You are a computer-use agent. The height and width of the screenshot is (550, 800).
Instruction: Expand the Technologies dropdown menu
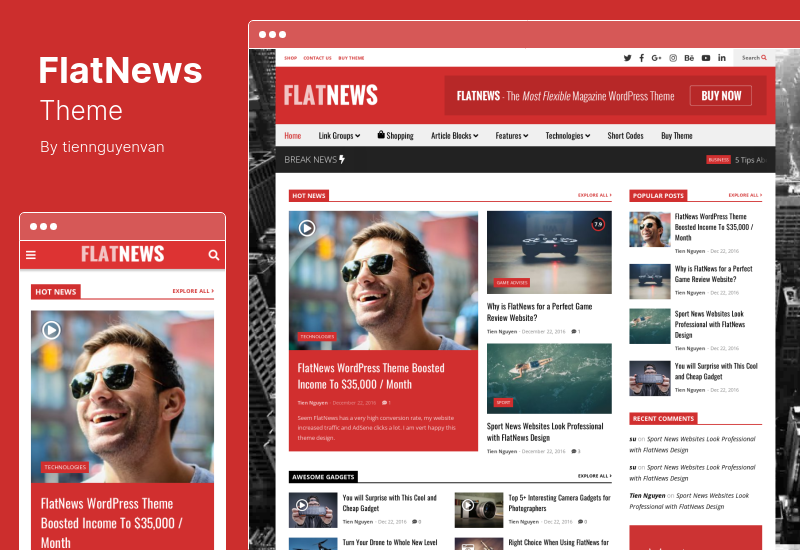click(x=568, y=136)
